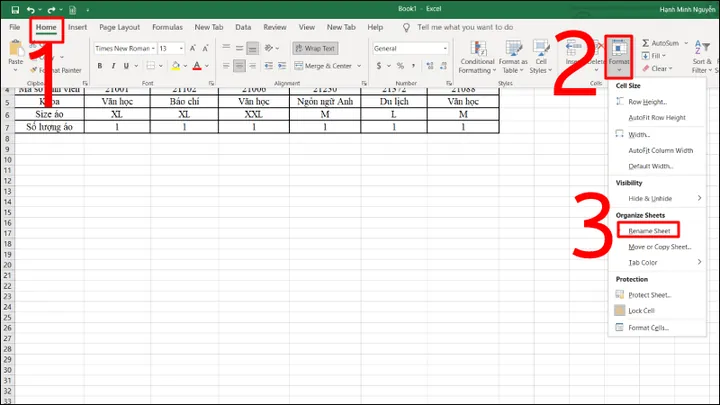Expand Hide & Unhide submenu
720x405 pixels.
[x=658, y=198]
